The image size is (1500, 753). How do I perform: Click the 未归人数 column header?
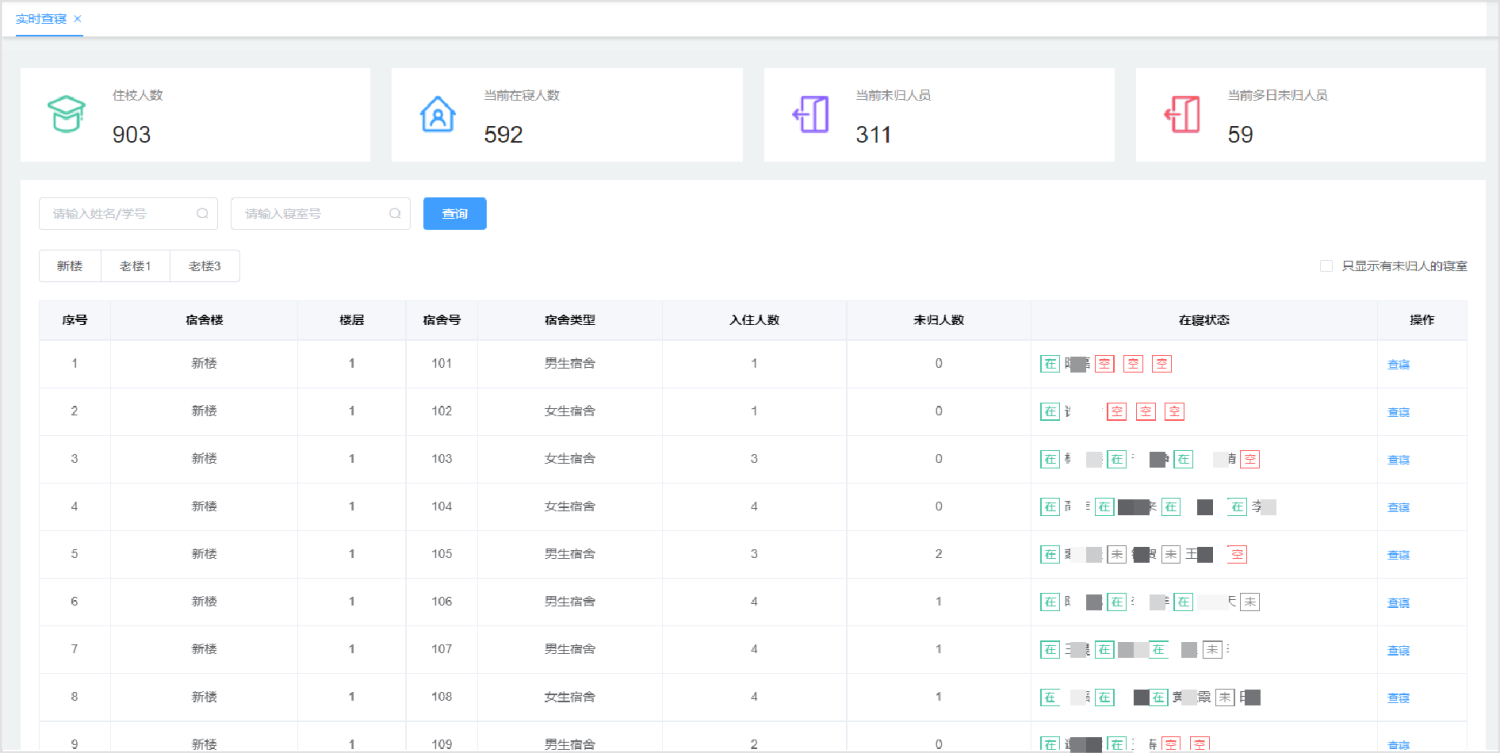click(x=939, y=320)
